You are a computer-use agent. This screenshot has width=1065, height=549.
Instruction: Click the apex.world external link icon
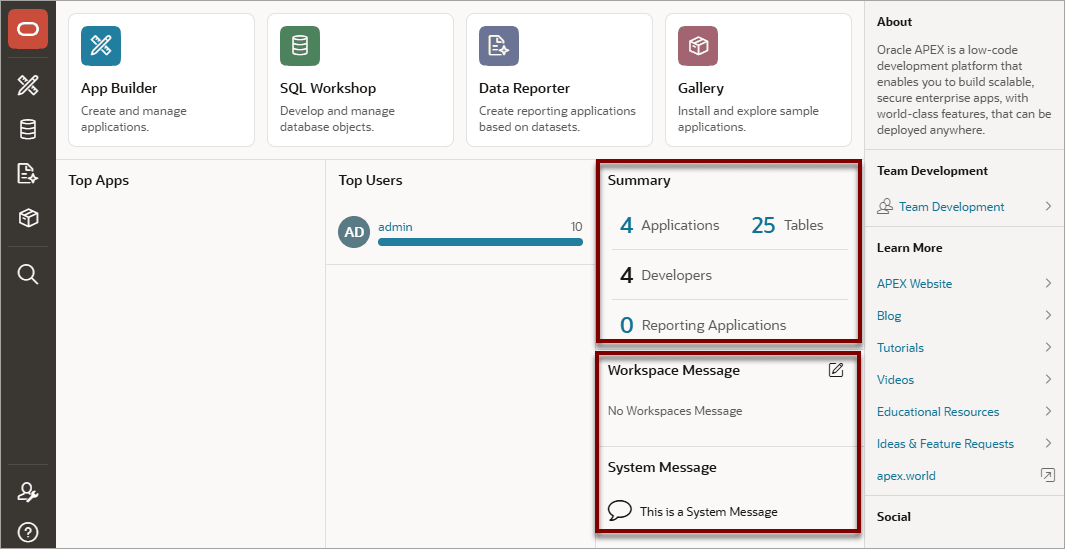1047,476
